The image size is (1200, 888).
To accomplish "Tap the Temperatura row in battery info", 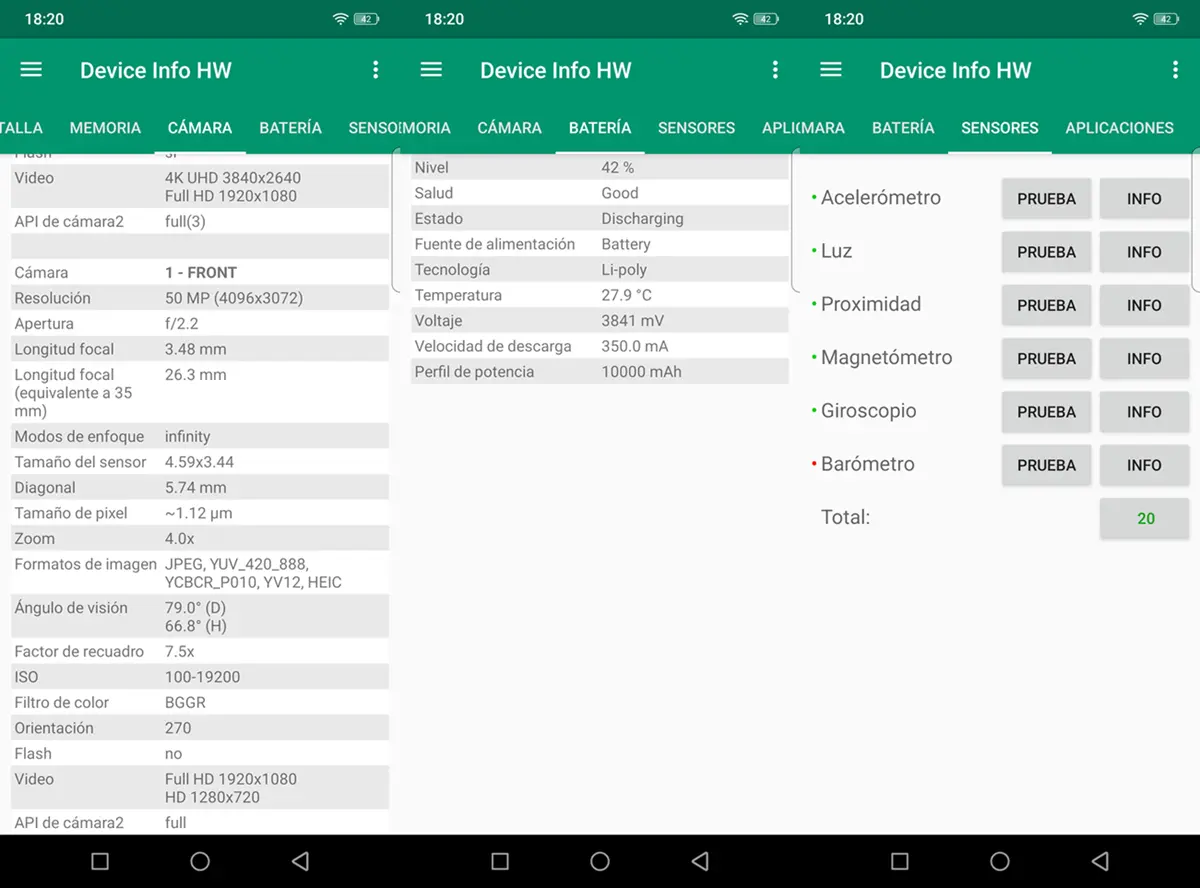I will (x=600, y=295).
